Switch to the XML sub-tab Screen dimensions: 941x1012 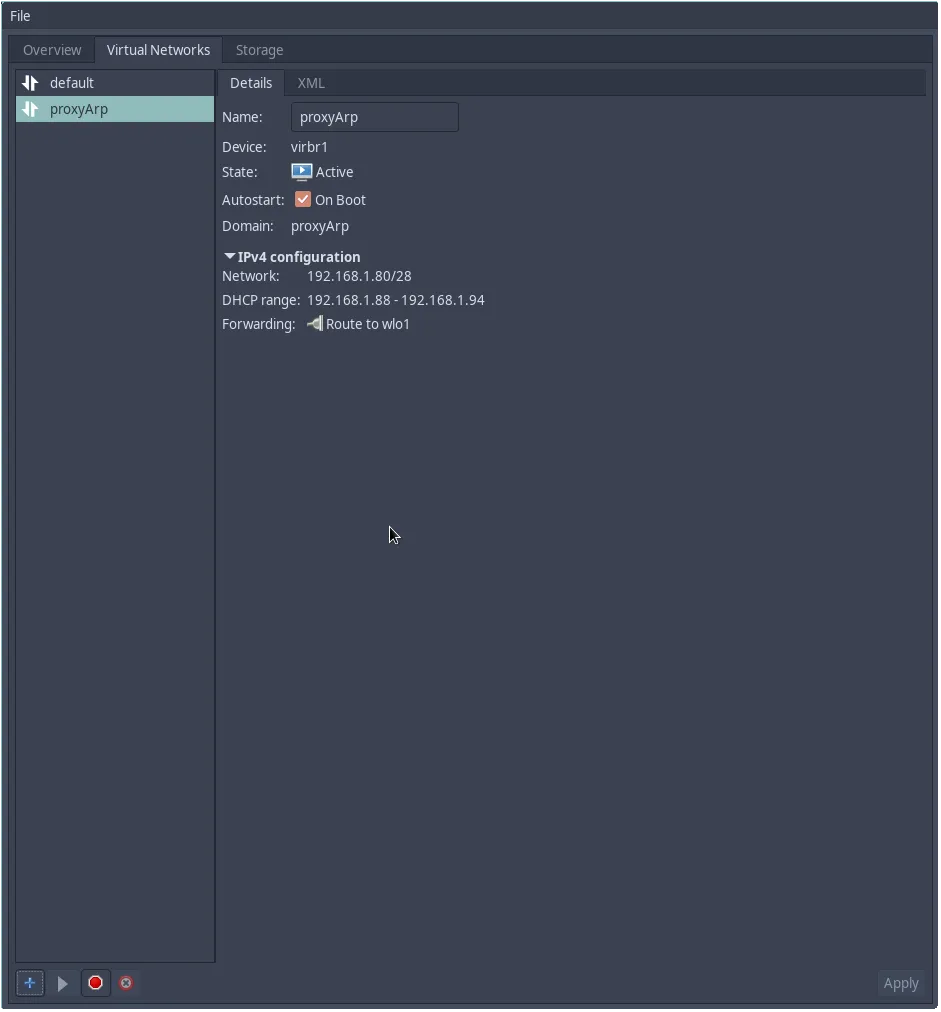pyautogui.click(x=311, y=83)
